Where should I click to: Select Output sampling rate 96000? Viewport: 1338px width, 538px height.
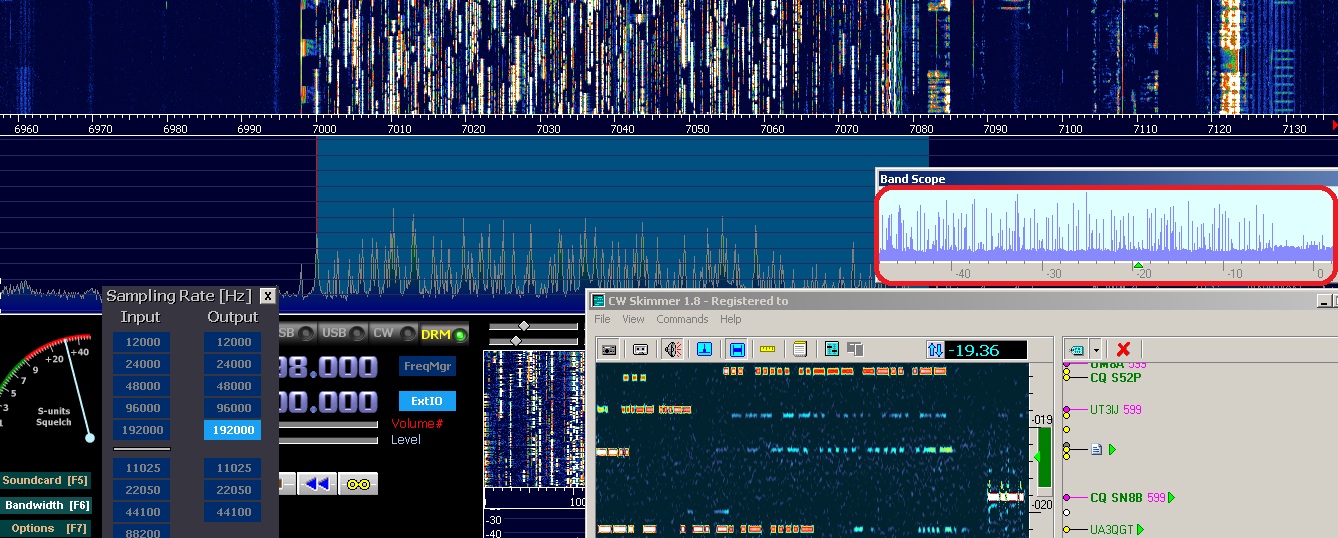(x=233, y=408)
